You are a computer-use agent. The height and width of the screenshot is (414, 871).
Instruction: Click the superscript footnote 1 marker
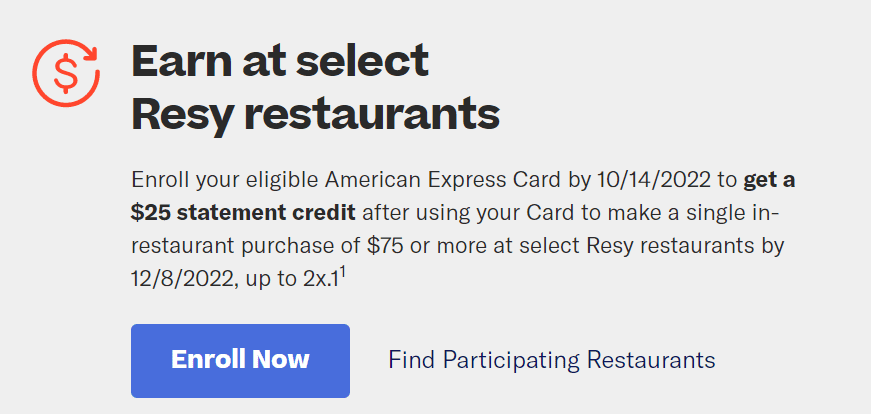click(344, 273)
